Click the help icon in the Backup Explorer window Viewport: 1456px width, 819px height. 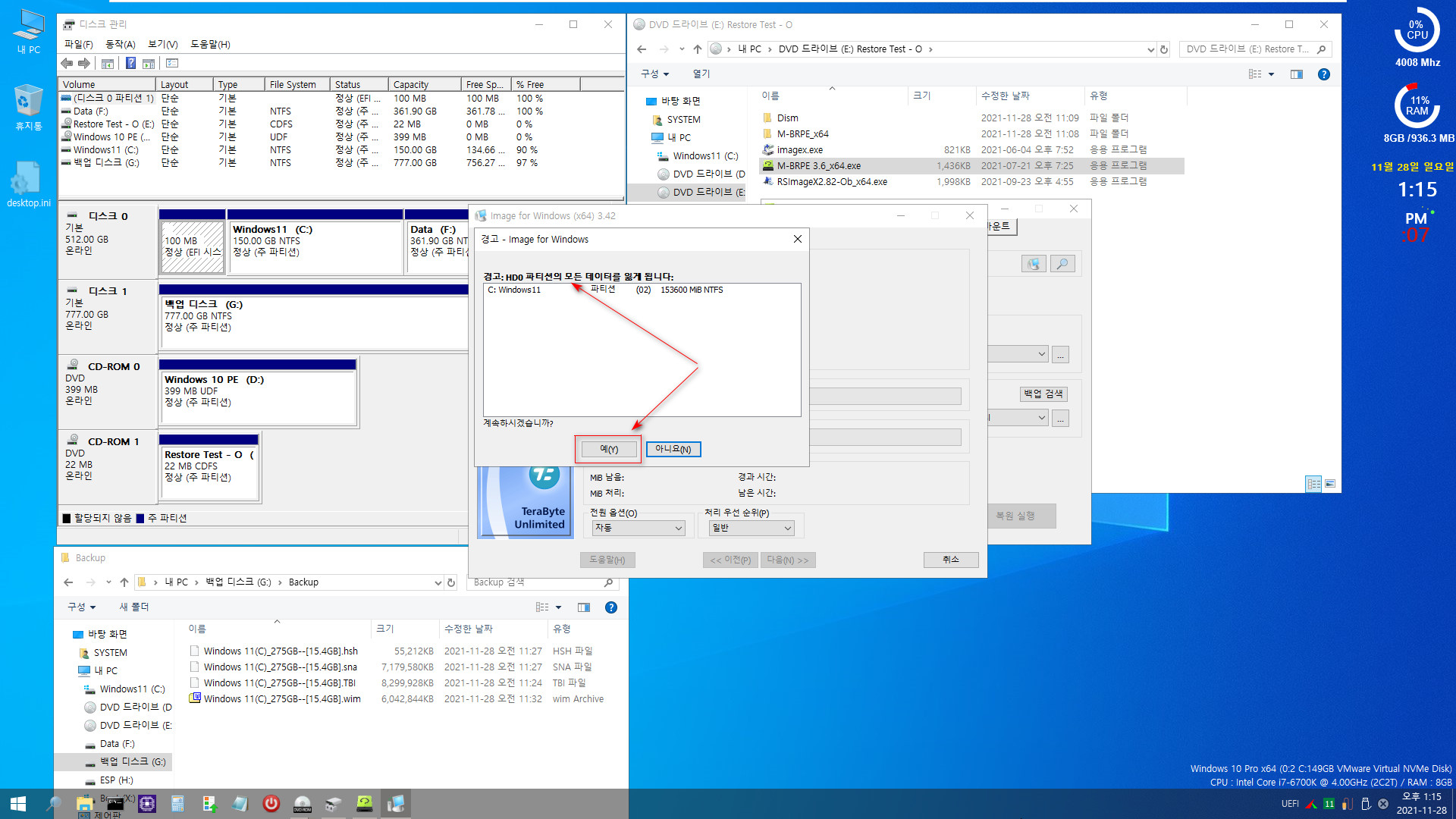click(x=611, y=607)
